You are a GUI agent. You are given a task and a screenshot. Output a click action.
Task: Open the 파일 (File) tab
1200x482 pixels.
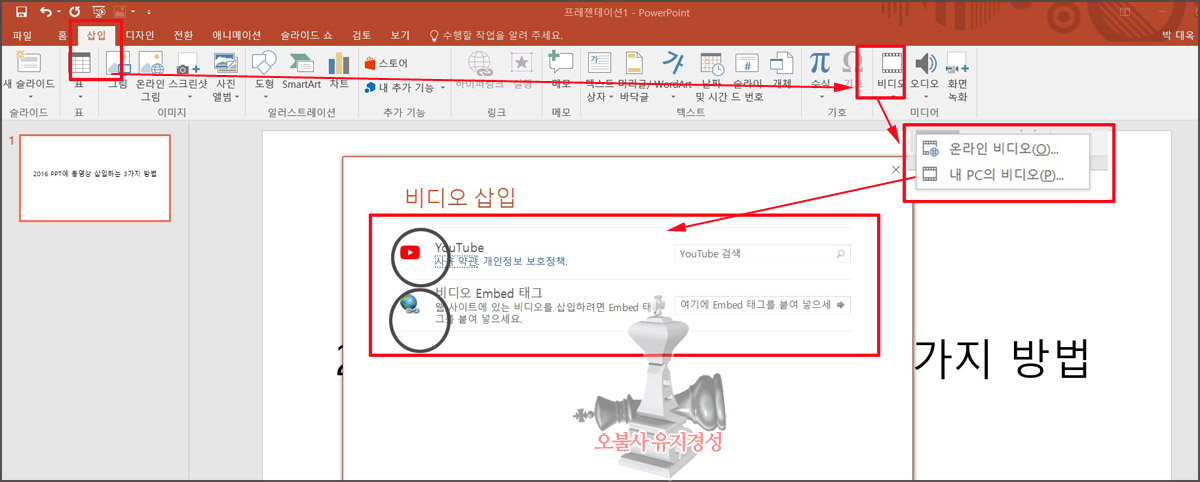pos(22,35)
